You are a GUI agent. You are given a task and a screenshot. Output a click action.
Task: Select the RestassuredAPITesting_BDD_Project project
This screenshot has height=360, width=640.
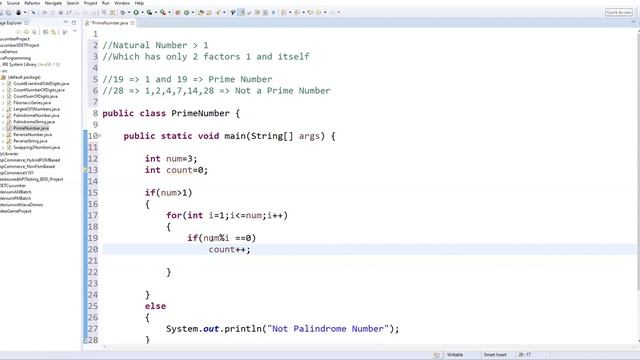pos(31,179)
